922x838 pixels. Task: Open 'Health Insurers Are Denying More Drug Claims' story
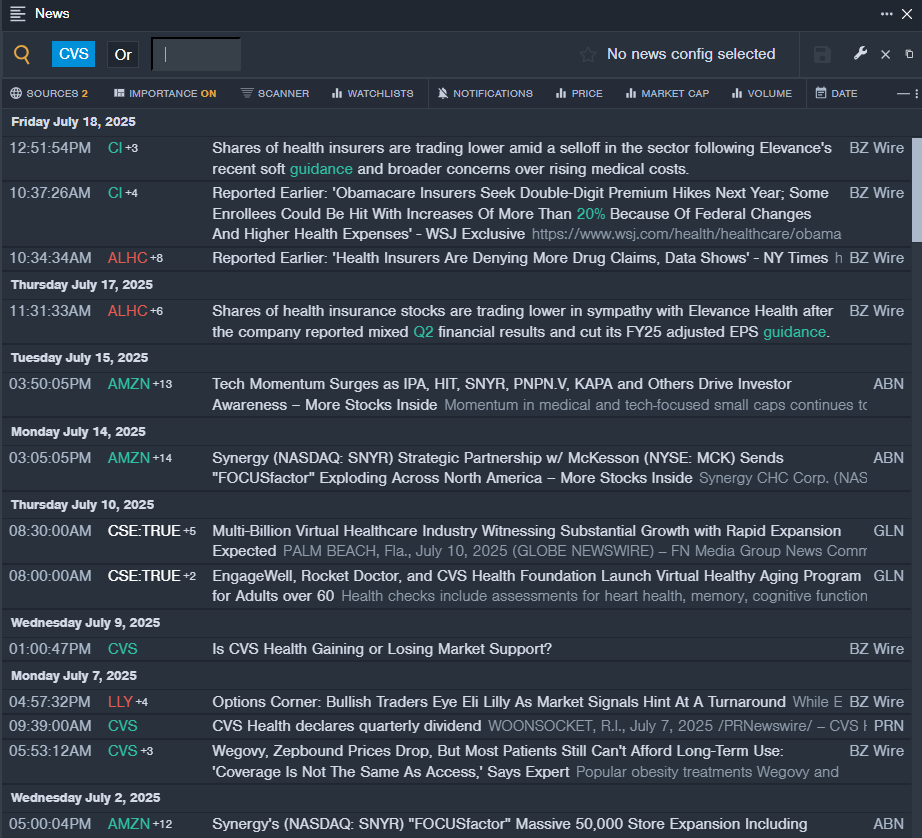pyautogui.click(x=520, y=258)
